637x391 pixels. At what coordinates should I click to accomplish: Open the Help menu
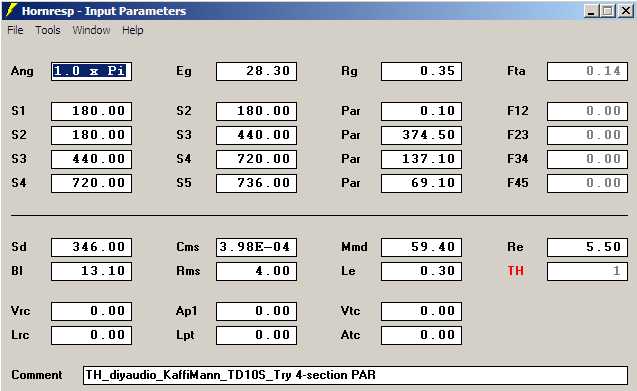pos(133,30)
